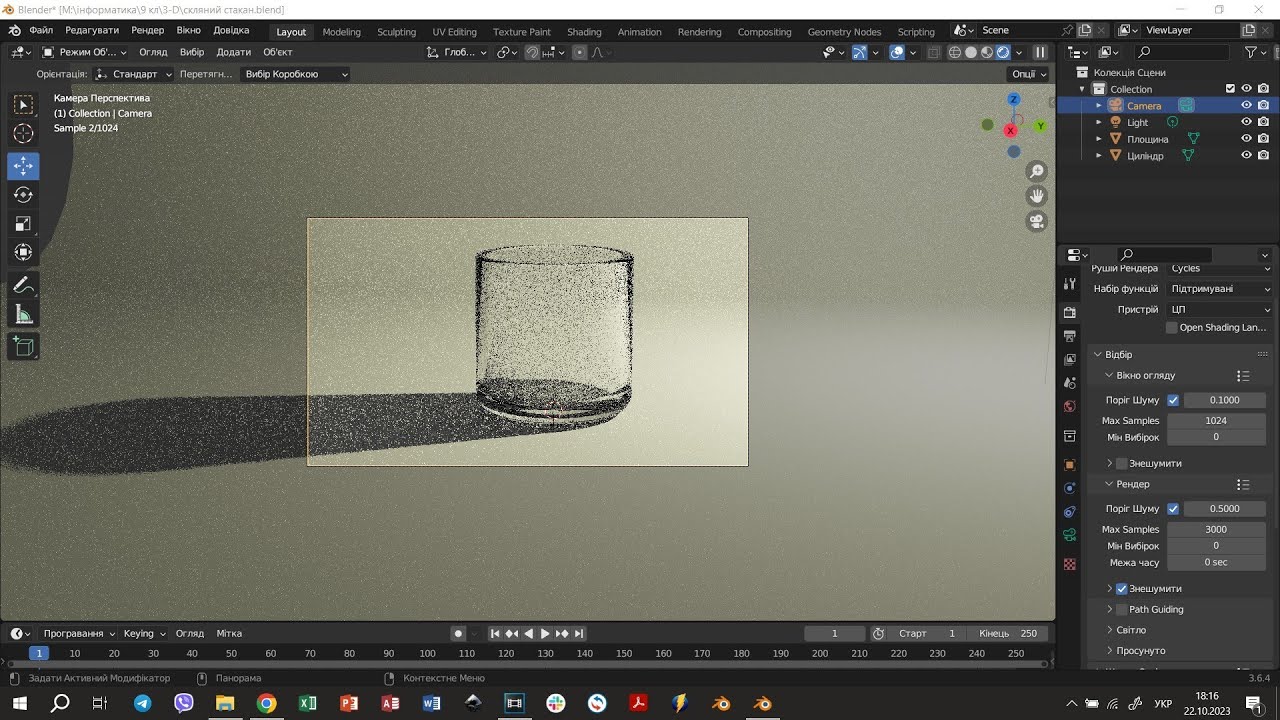
Task: Choose the Move tool
Action: pyautogui.click(x=24, y=166)
